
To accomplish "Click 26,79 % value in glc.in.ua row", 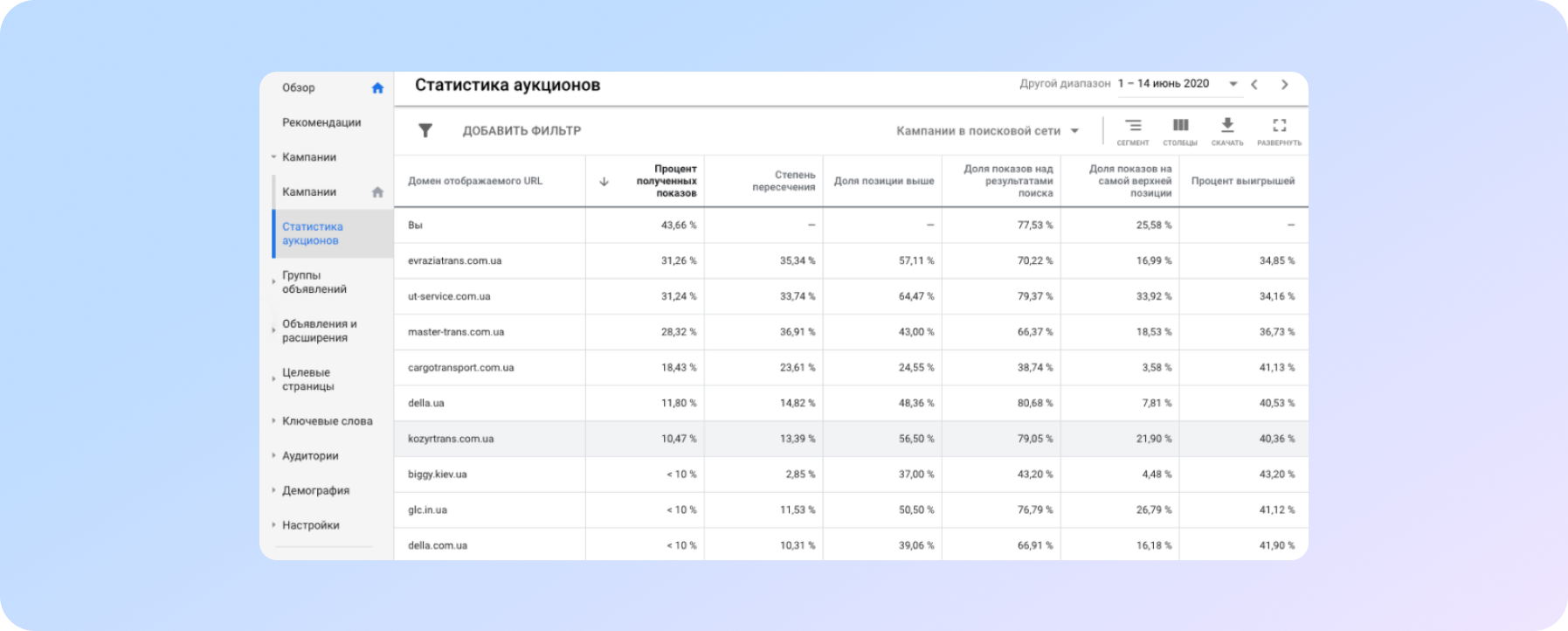I will [x=1154, y=510].
